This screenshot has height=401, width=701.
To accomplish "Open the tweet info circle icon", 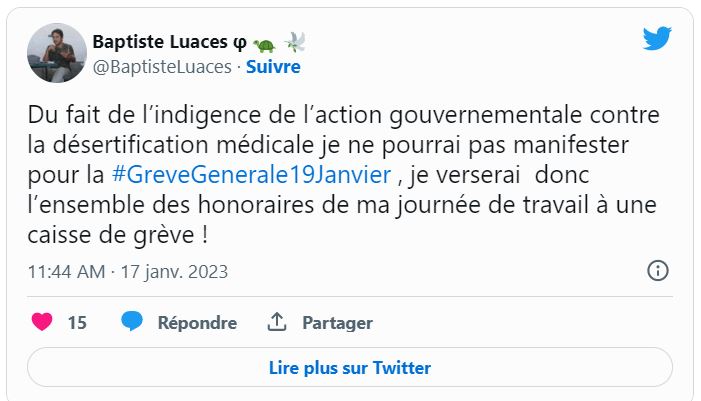I will click(657, 271).
